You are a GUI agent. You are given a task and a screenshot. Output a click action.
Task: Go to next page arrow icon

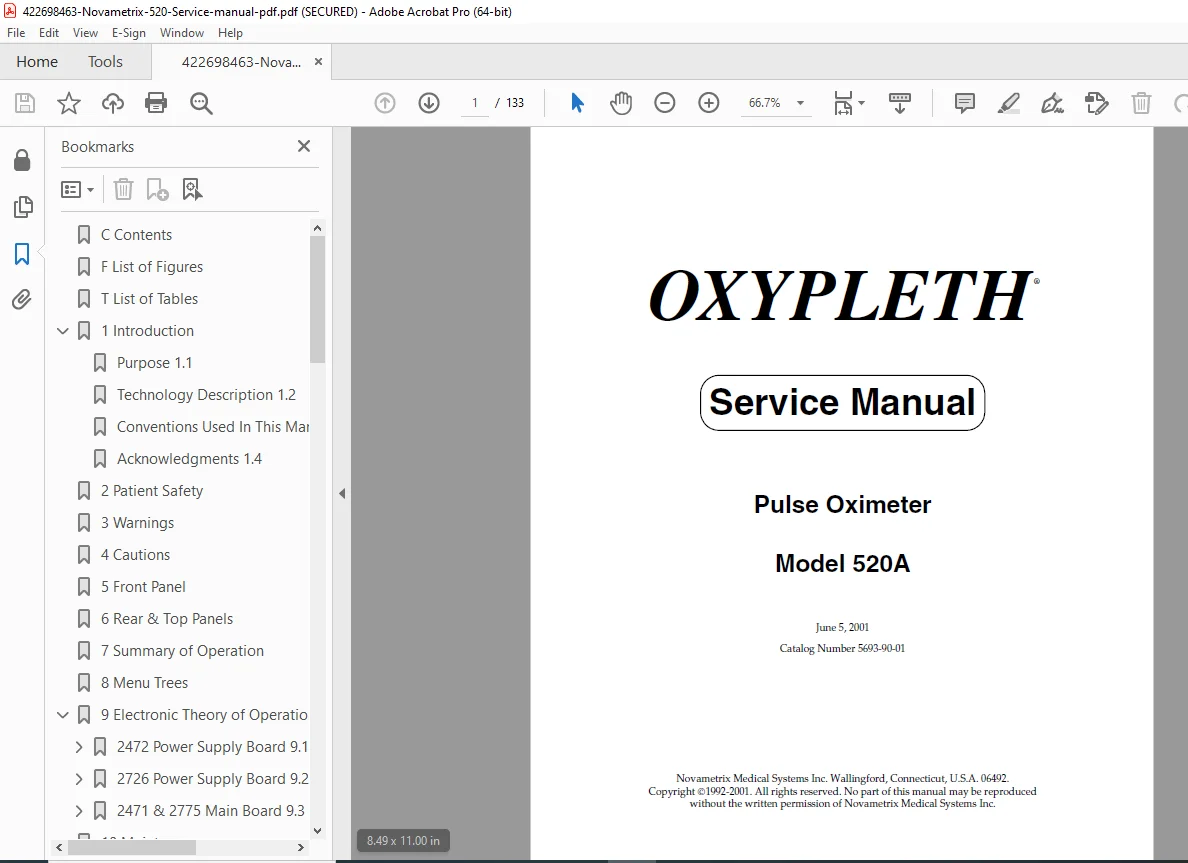point(429,103)
